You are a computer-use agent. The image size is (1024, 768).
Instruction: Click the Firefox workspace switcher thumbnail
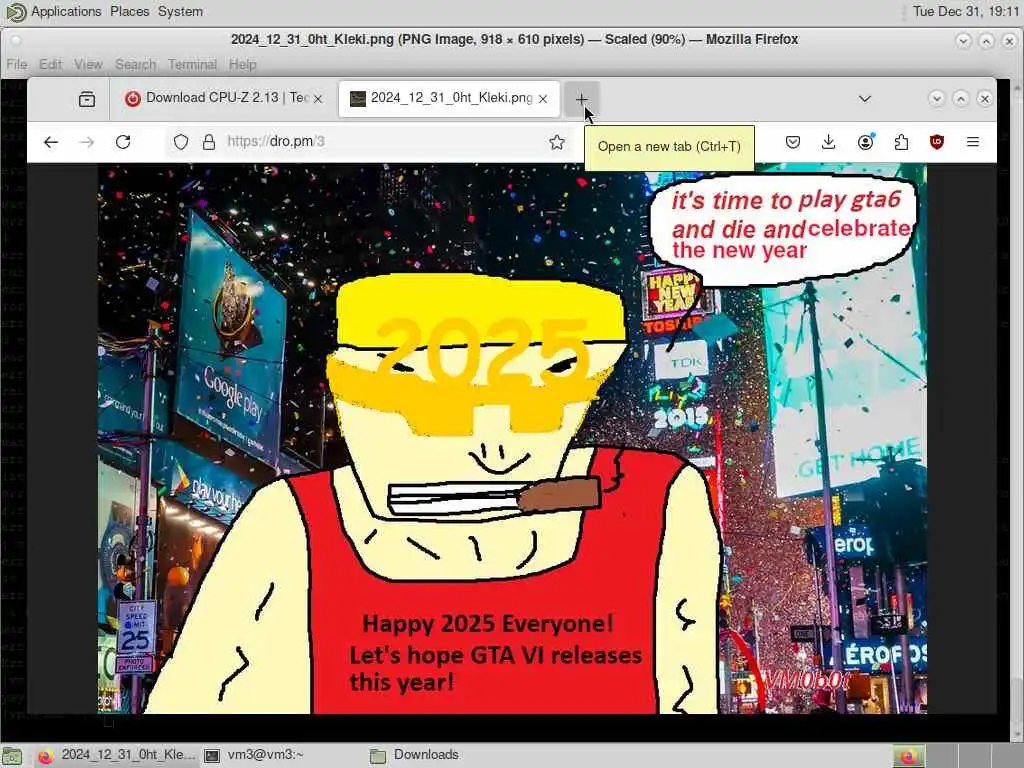[x=909, y=756]
